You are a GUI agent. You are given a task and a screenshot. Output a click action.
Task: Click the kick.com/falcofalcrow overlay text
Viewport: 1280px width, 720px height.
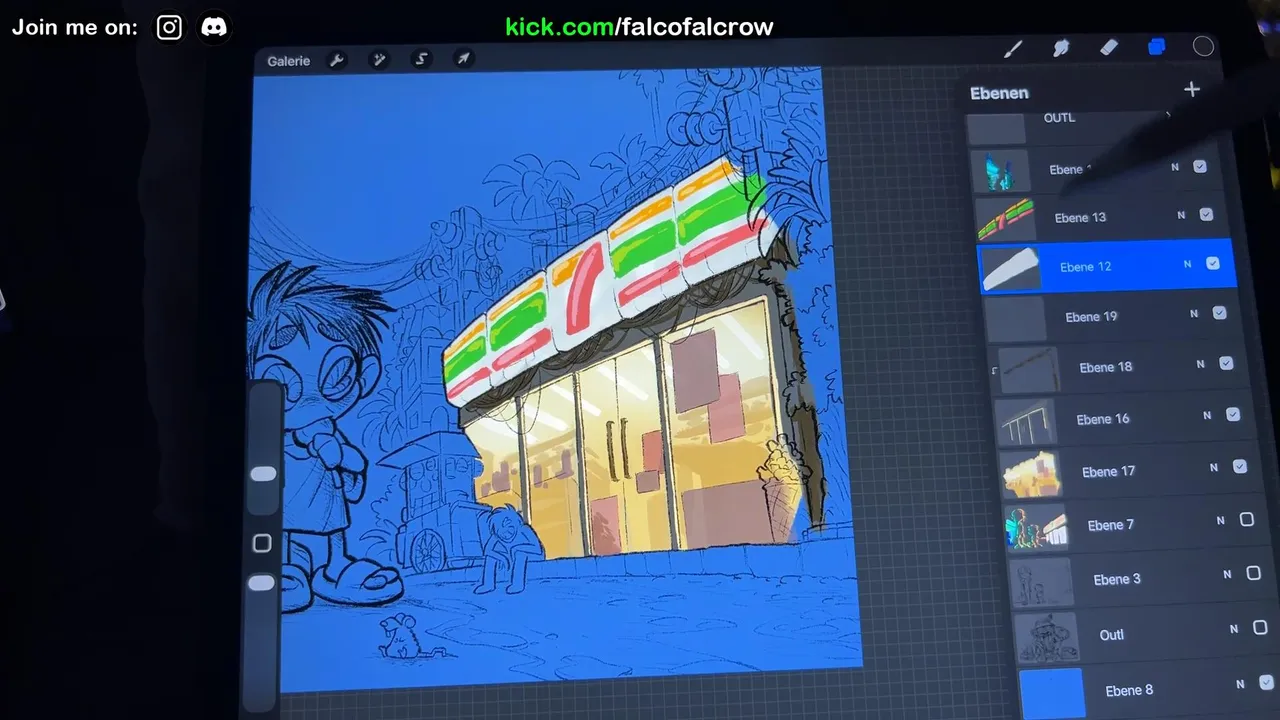click(639, 27)
